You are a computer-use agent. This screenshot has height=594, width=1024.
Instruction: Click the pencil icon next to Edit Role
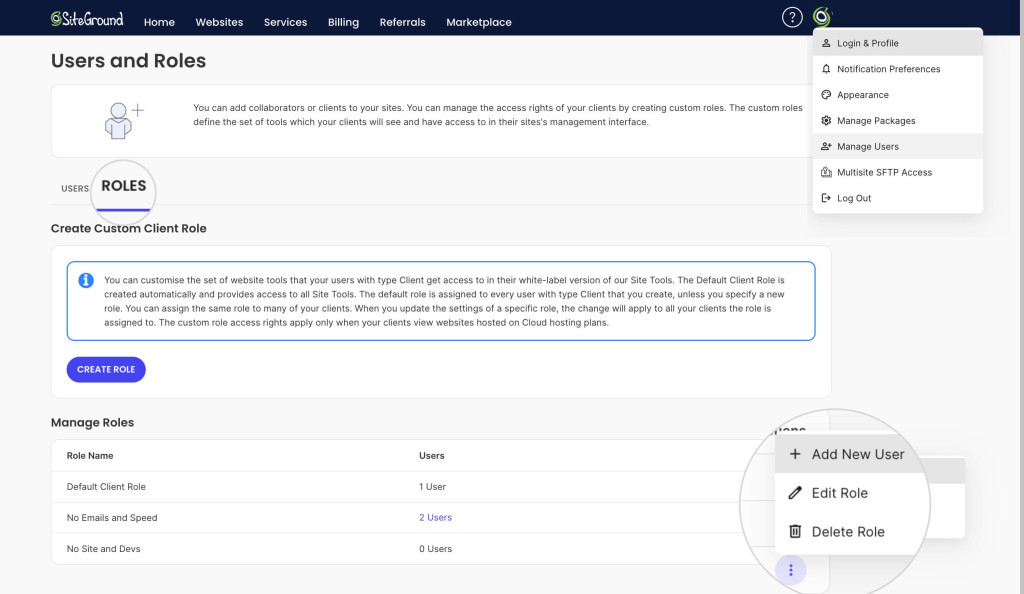point(795,493)
